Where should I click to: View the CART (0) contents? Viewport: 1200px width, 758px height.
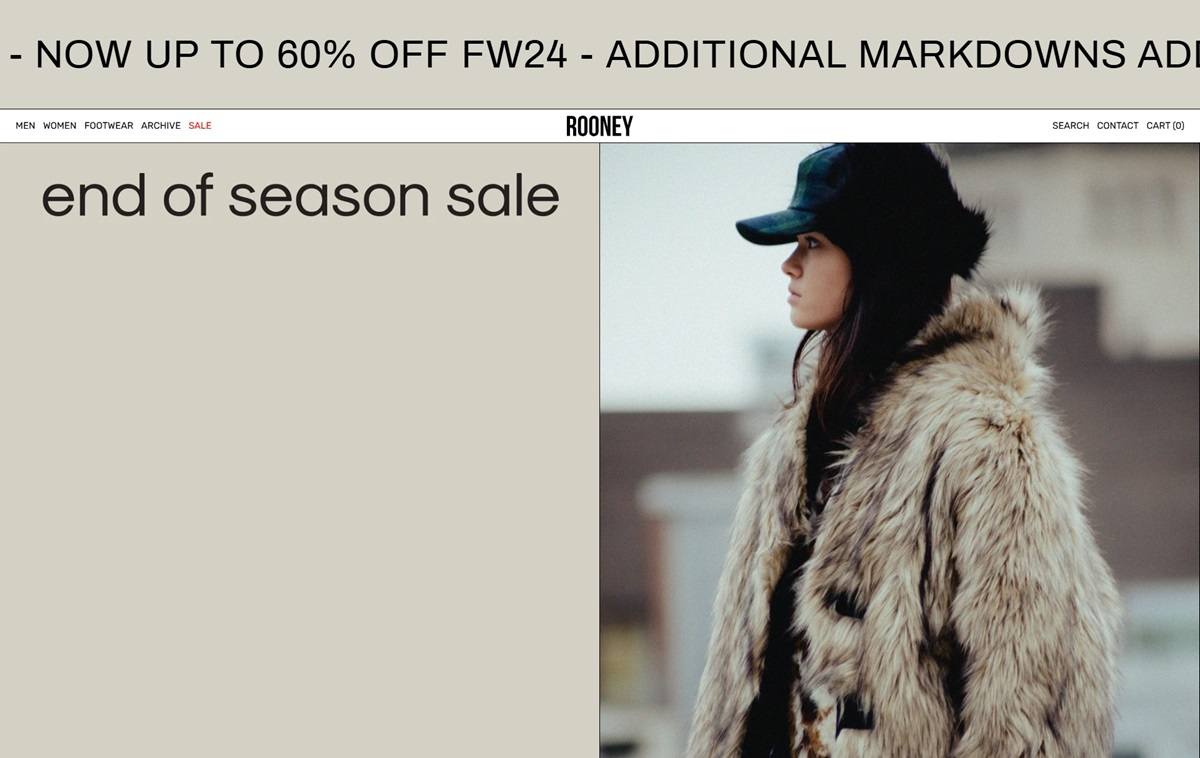(x=1165, y=126)
